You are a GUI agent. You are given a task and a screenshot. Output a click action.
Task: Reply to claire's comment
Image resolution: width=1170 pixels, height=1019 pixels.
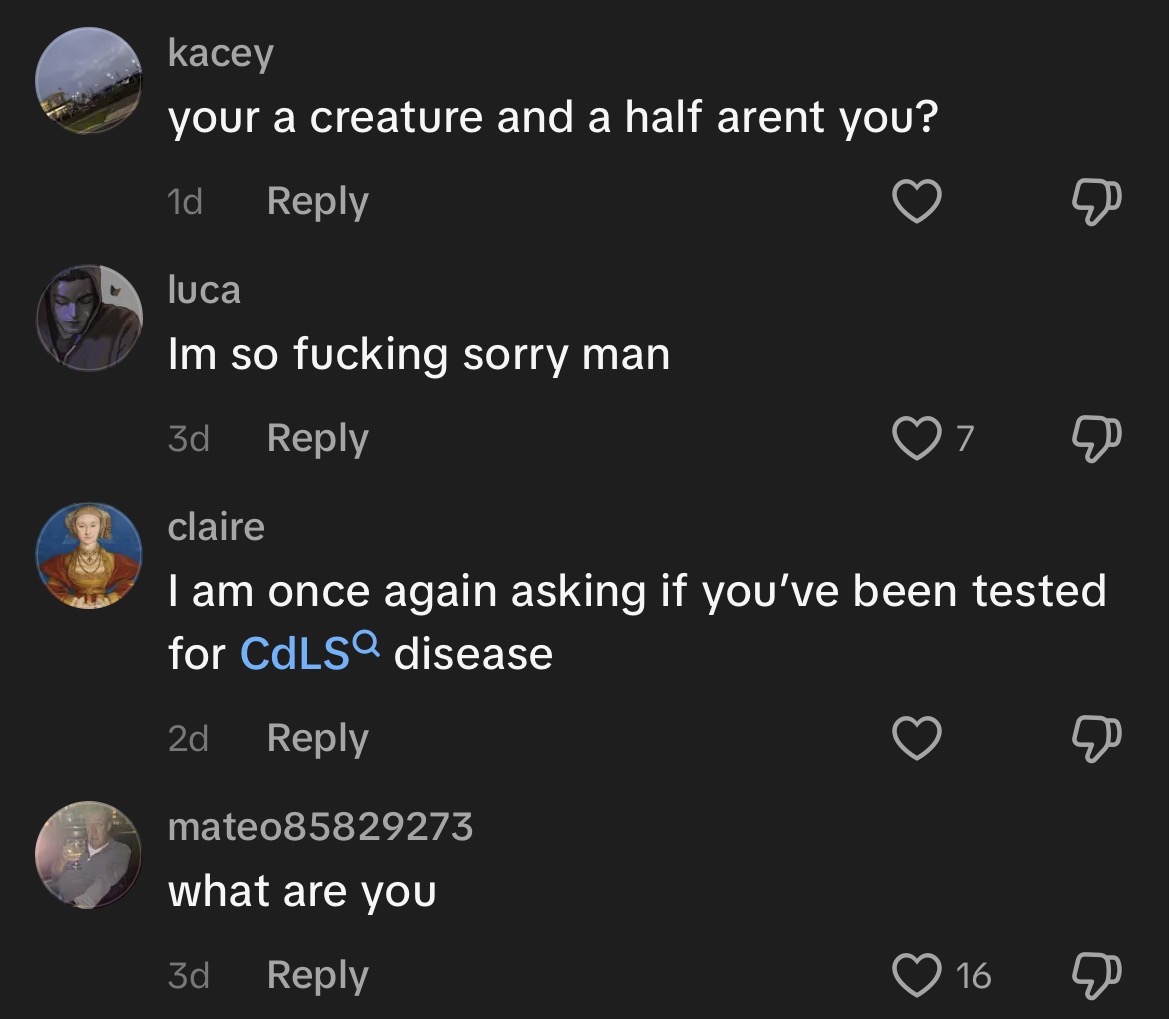click(x=318, y=739)
